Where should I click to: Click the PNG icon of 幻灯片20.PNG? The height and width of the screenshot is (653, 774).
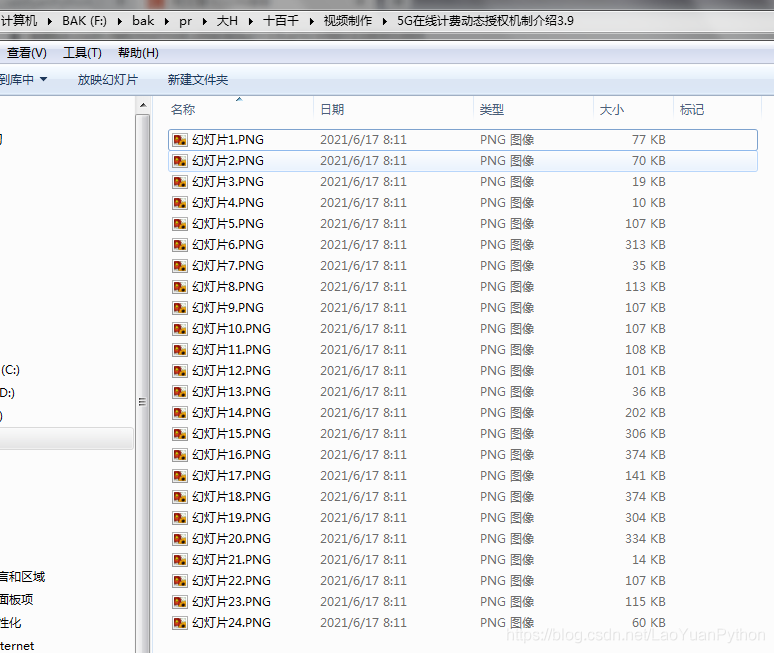180,538
